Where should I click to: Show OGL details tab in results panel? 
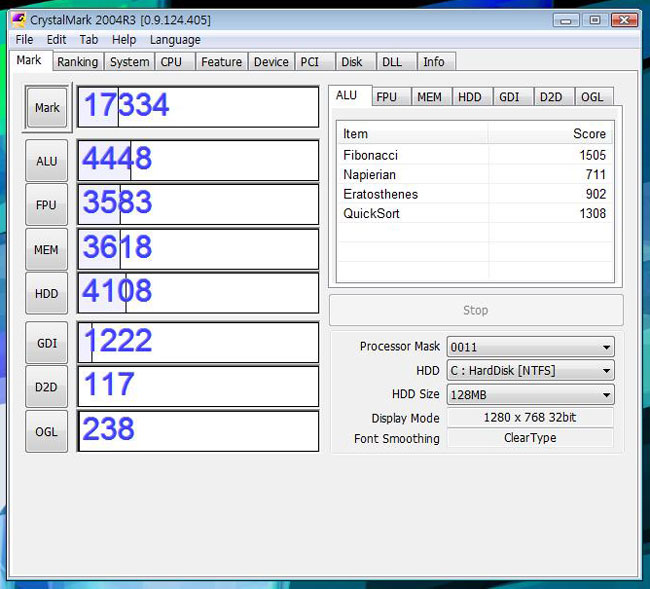pos(592,97)
